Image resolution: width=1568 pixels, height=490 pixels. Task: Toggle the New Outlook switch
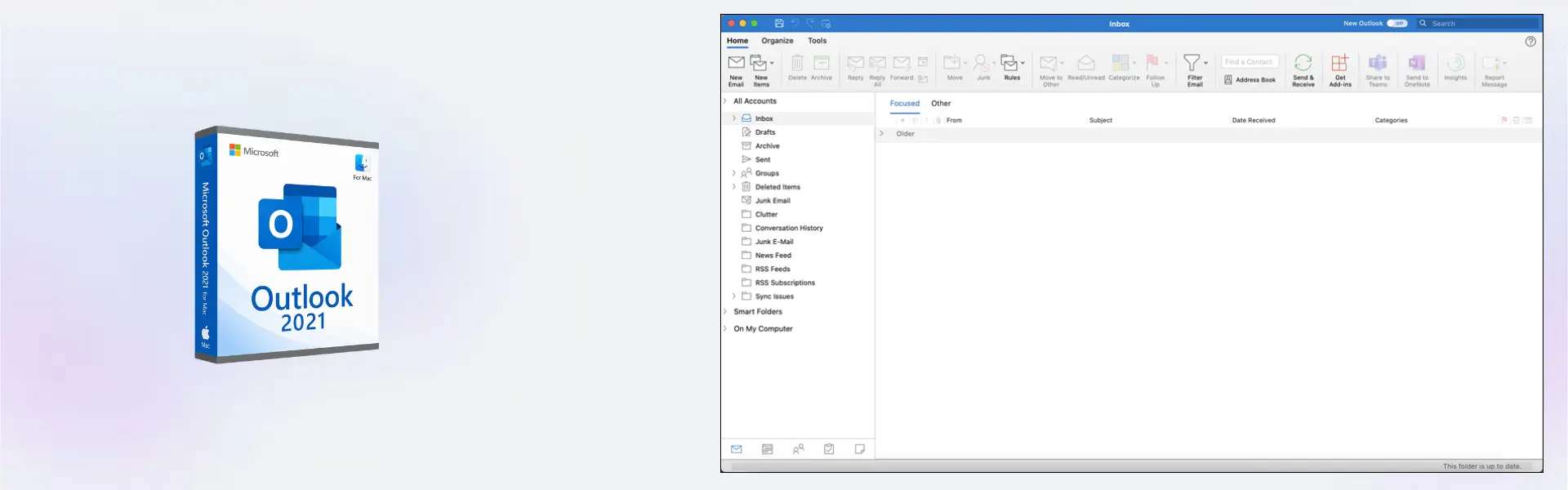coord(1397,24)
